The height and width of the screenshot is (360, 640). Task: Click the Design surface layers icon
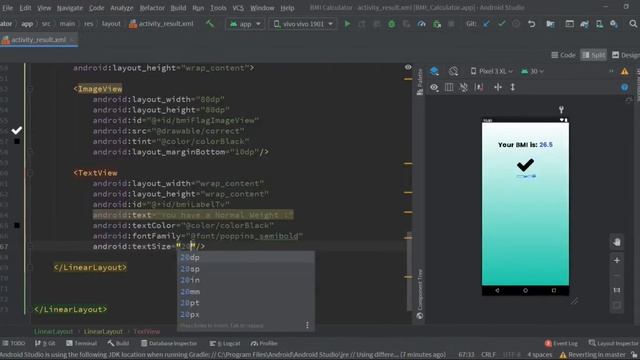tap(434, 71)
